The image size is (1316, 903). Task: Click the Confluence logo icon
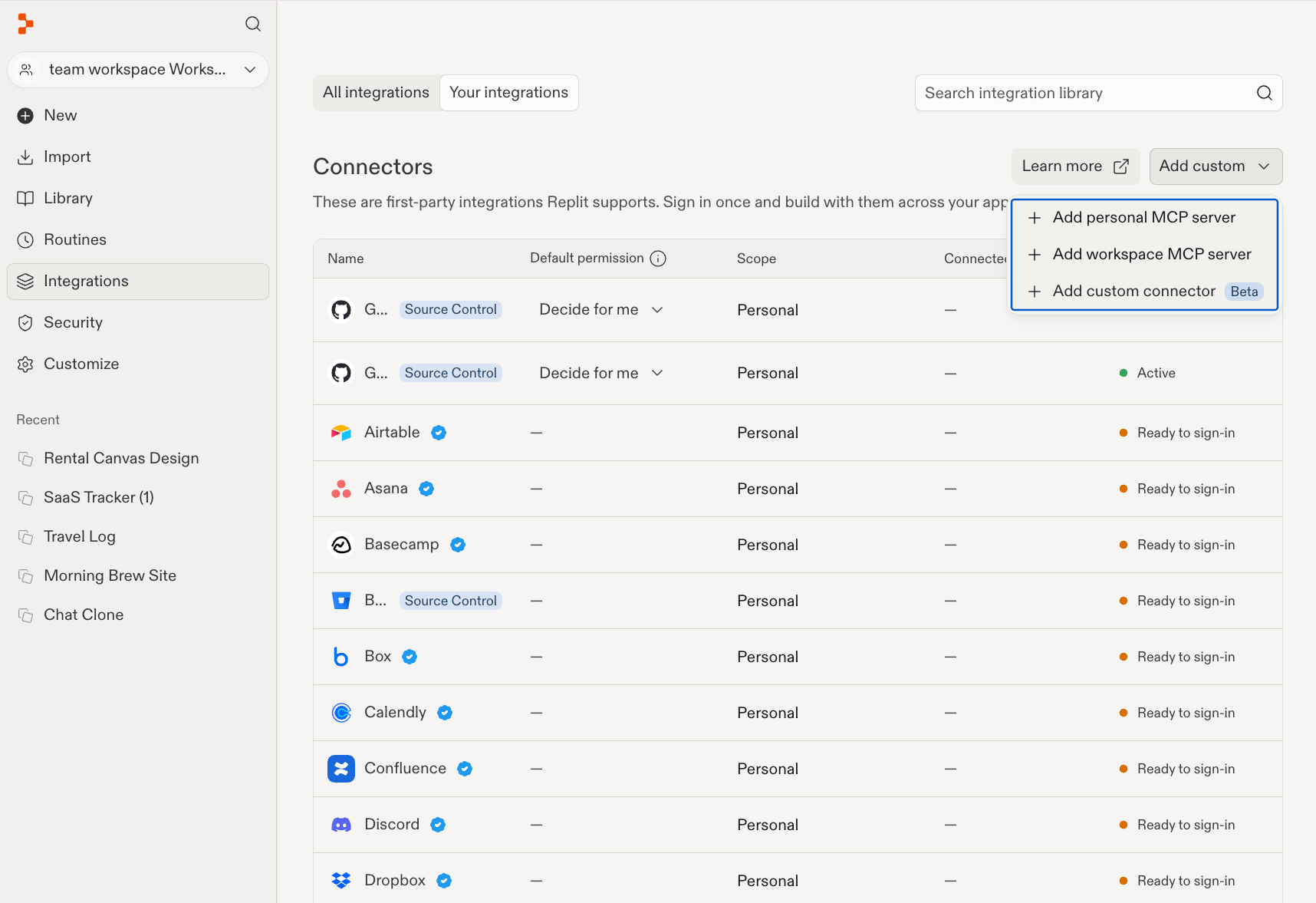click(x=341, y=769)
